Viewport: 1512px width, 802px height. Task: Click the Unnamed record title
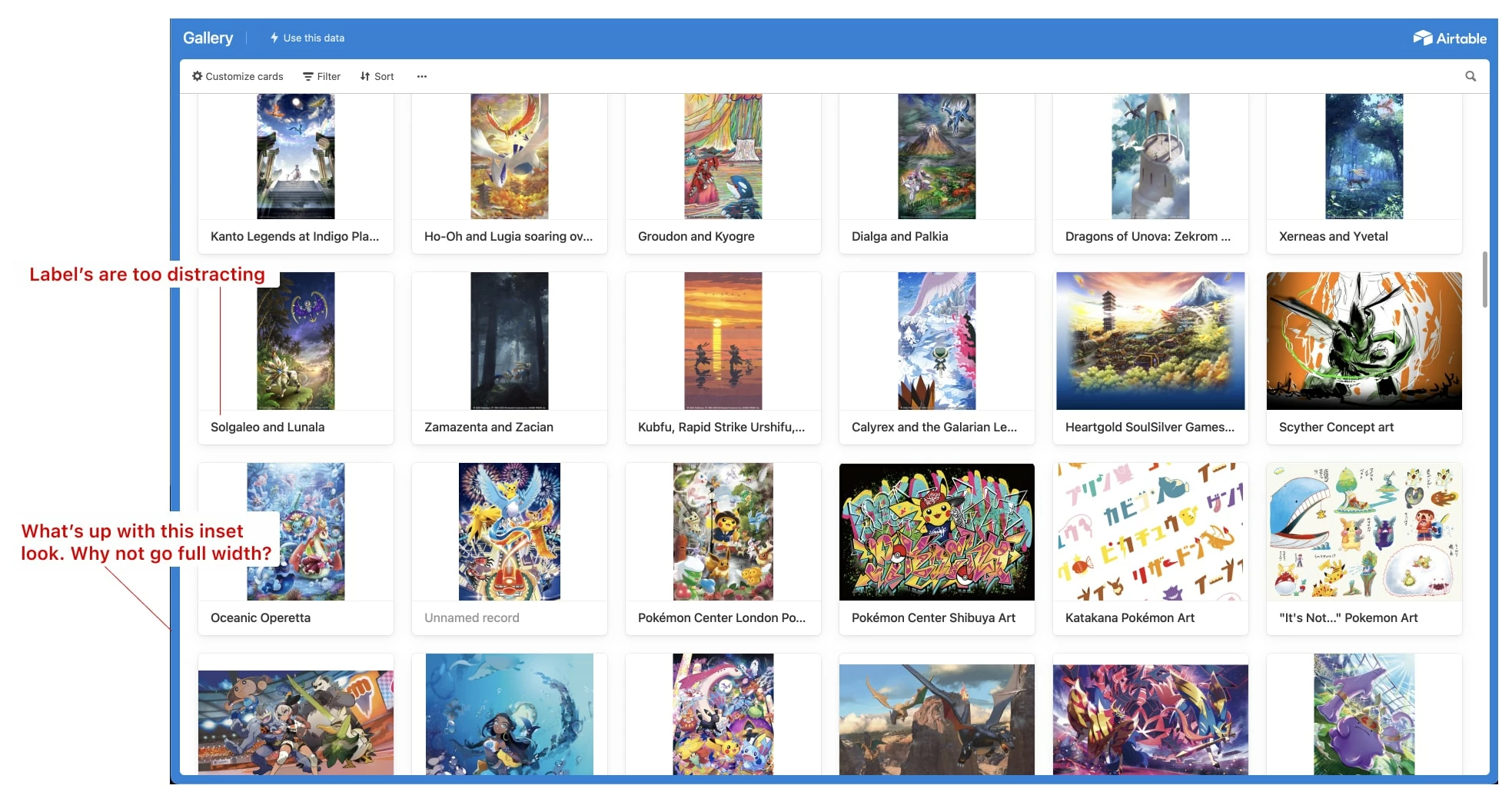point(471,617)
